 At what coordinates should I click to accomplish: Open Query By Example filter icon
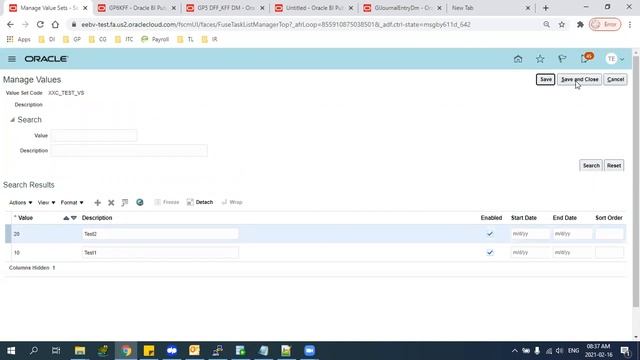click(125, 202)
